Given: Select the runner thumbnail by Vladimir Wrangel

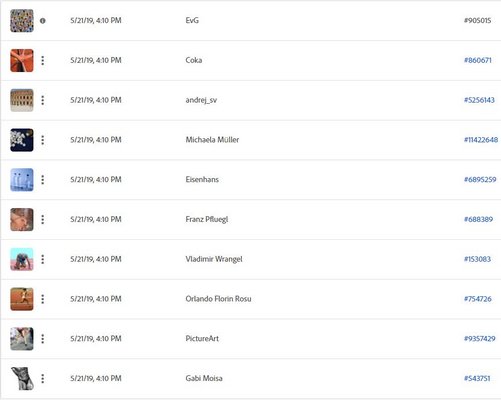Looking at the screenshot, I should pyautogui.click(x=22, y=259).
